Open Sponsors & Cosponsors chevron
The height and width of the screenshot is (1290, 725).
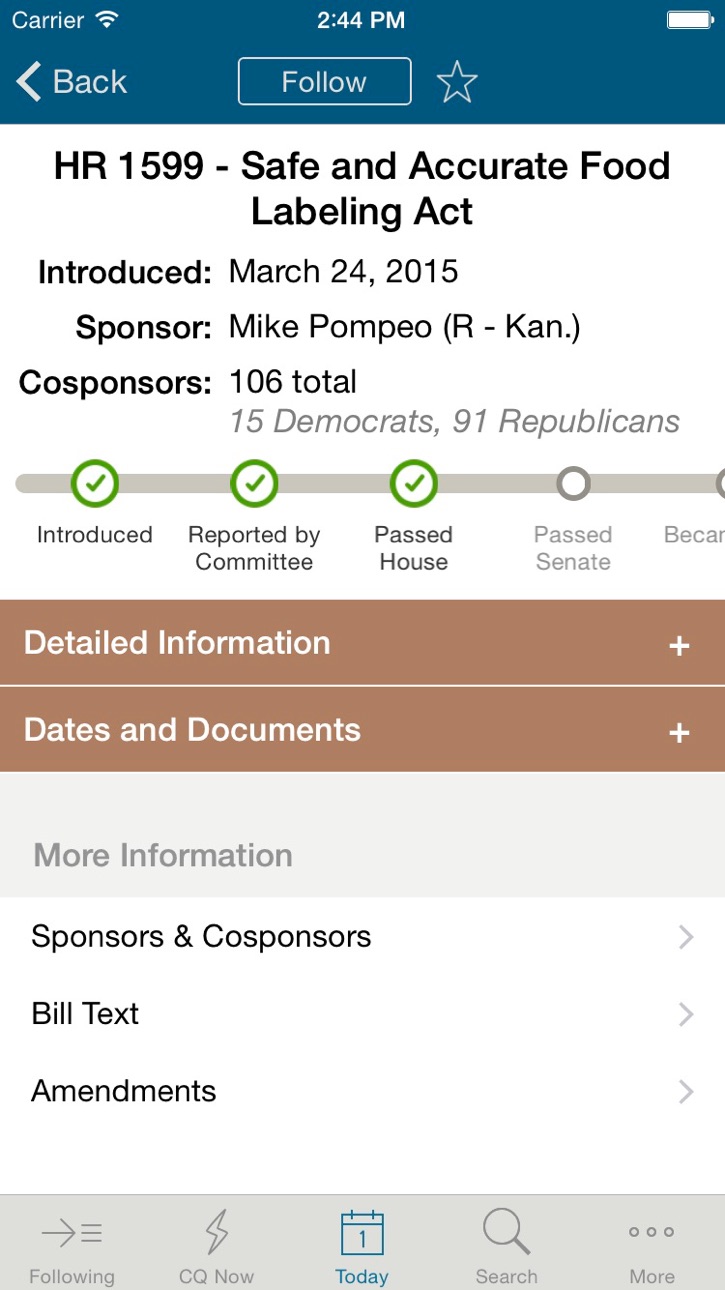[686, 937]
